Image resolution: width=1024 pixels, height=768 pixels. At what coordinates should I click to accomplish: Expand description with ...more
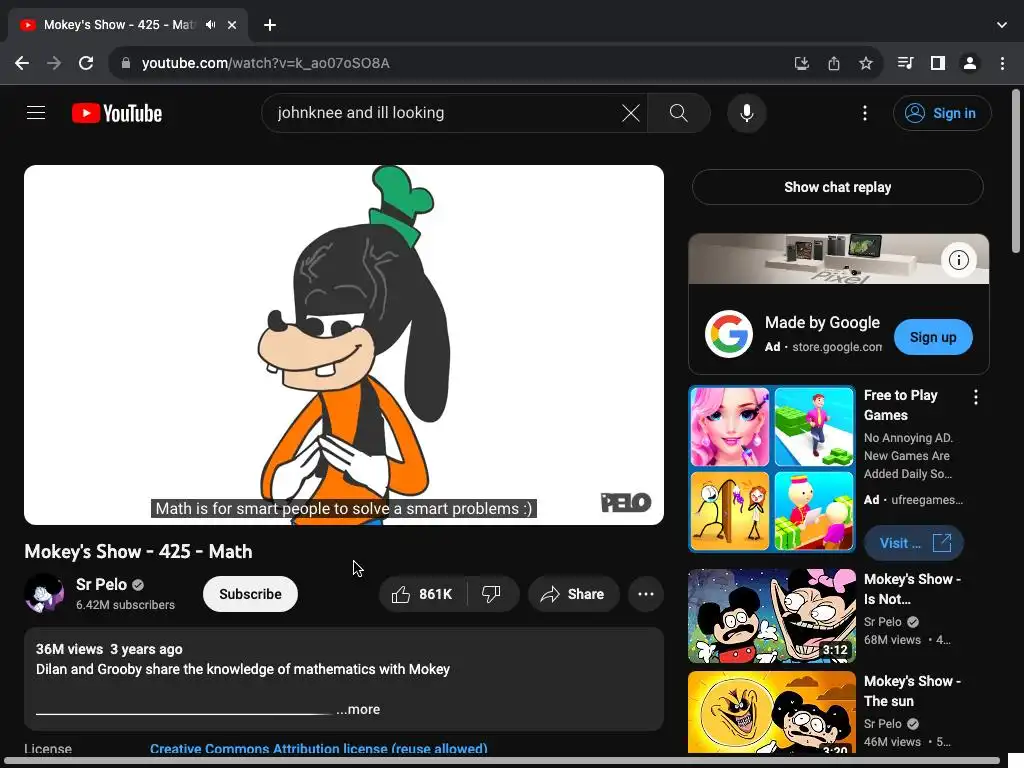358,709
